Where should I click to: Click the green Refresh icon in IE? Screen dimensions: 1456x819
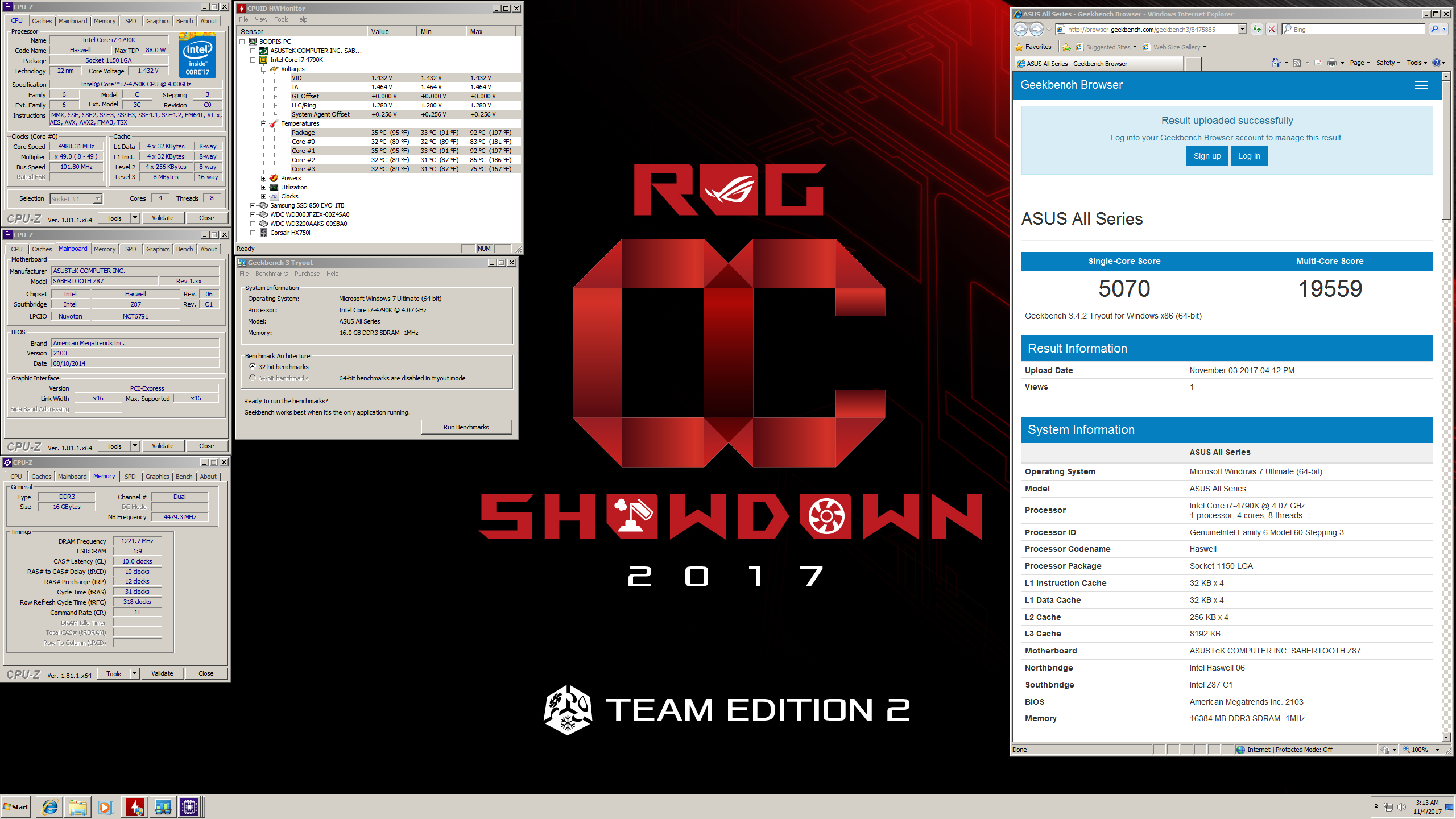(1257, 29)
